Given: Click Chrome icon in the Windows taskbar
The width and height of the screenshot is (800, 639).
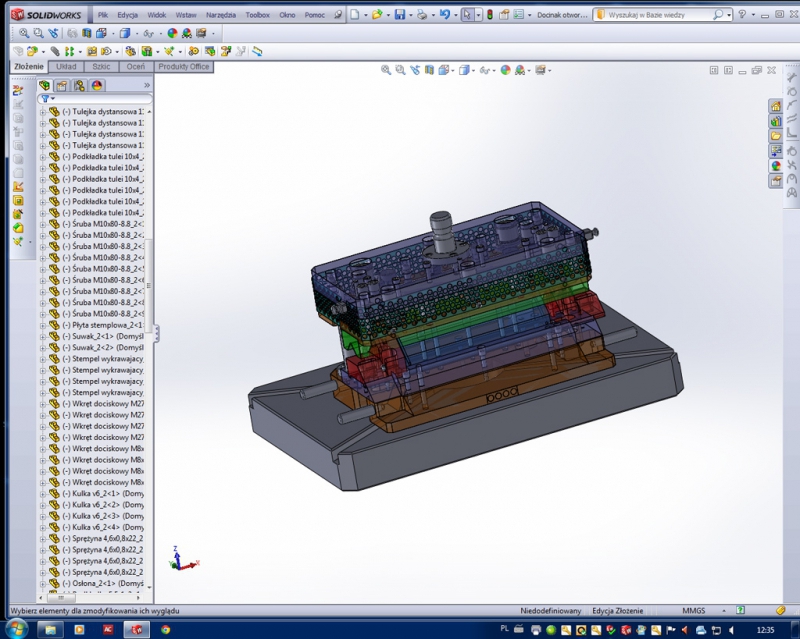Looking at the screenshot, I should tap(165, 629).
